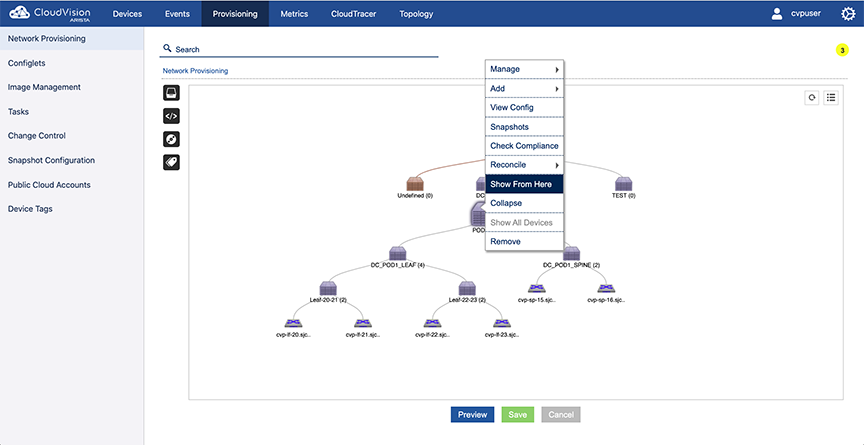Open the tag label icon
This screenshot has width=864, height=445.
pyautogui.click(x=171, y=162)
